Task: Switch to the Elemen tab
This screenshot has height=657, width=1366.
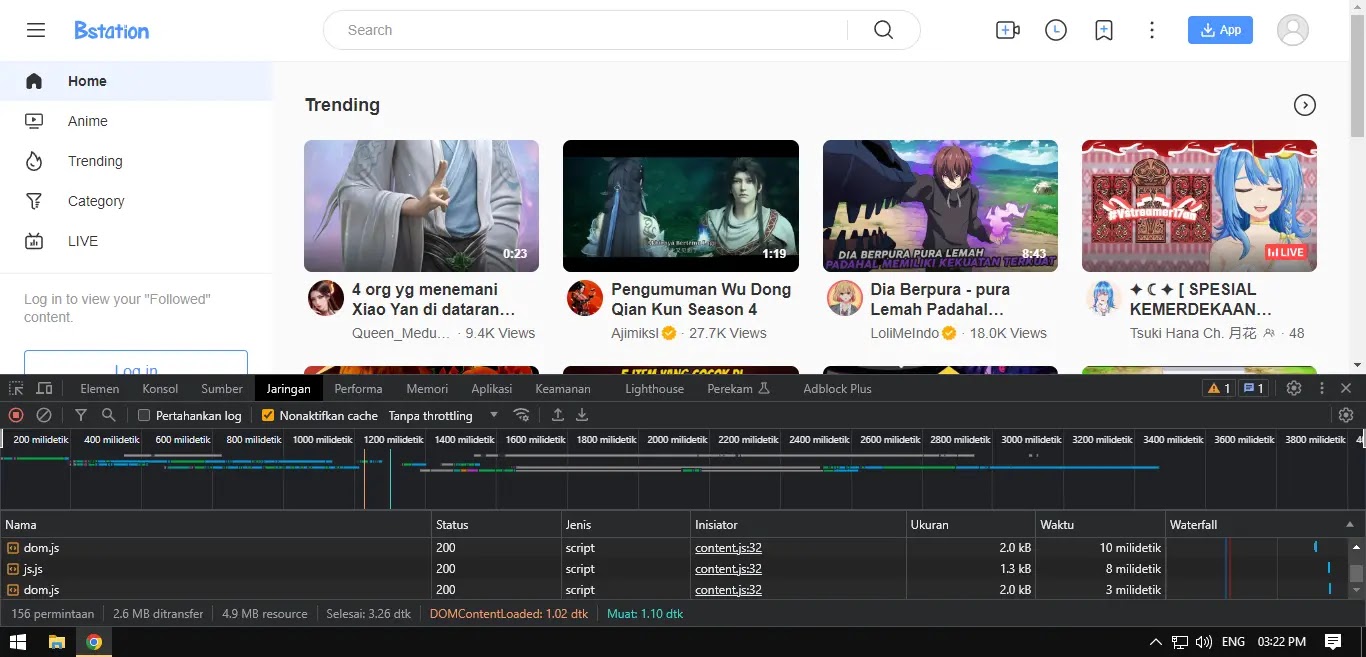Action: [x=100, y=388]
